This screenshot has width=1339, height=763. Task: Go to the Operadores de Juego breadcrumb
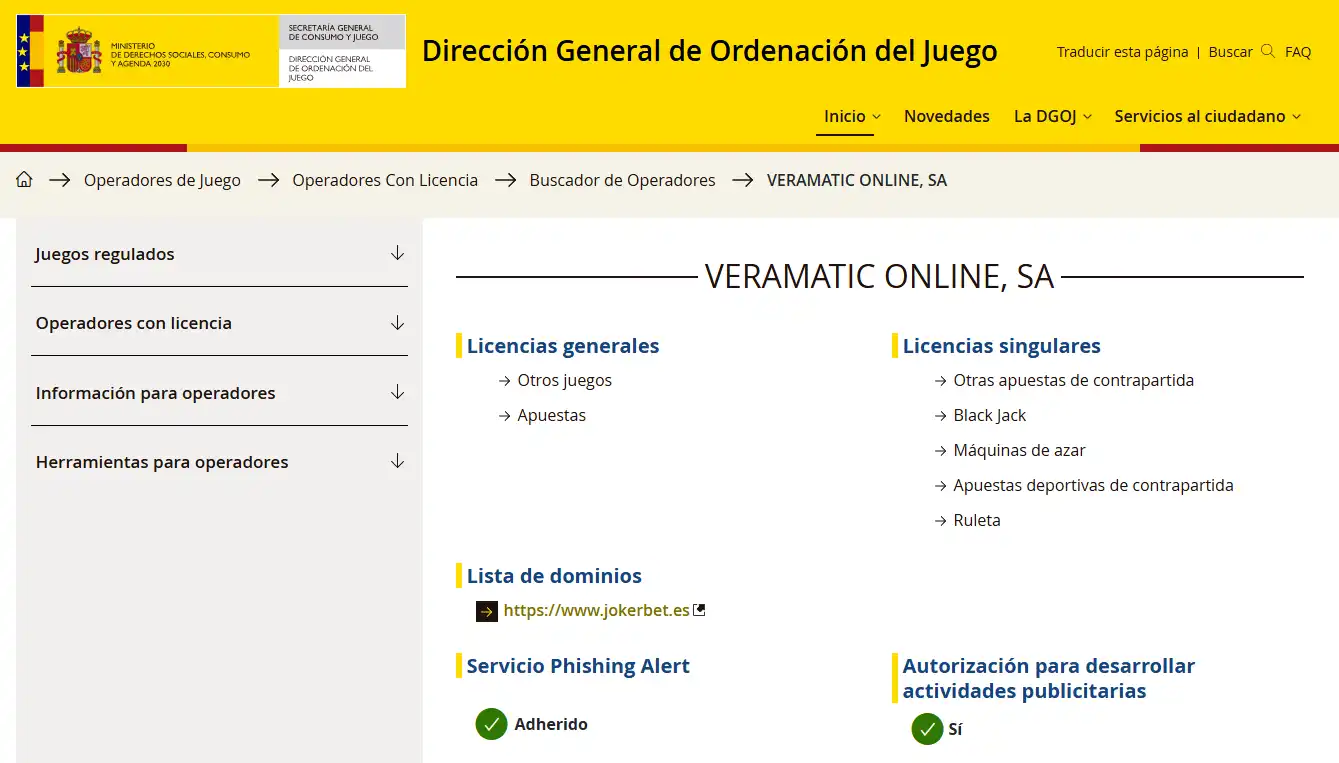point(162,180)
